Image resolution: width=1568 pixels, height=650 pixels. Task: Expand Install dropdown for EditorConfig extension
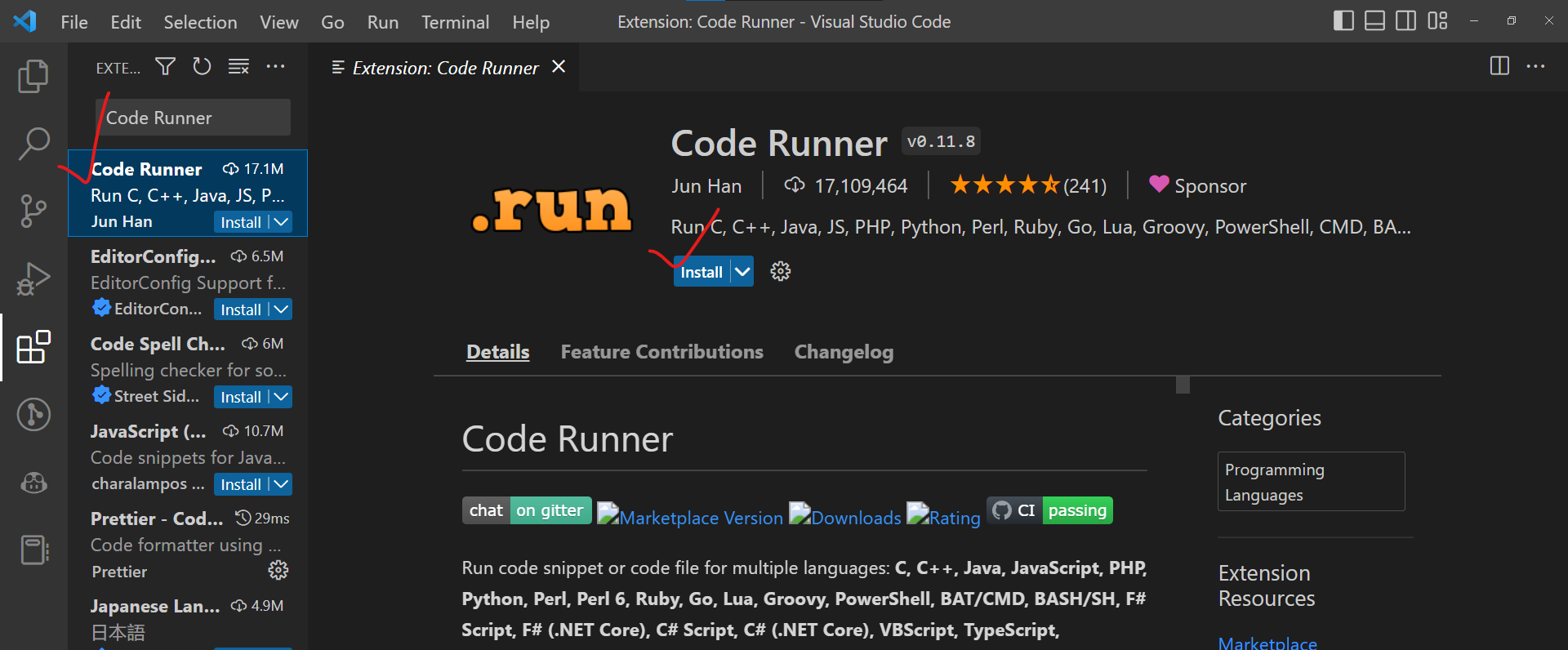(281, 309)
